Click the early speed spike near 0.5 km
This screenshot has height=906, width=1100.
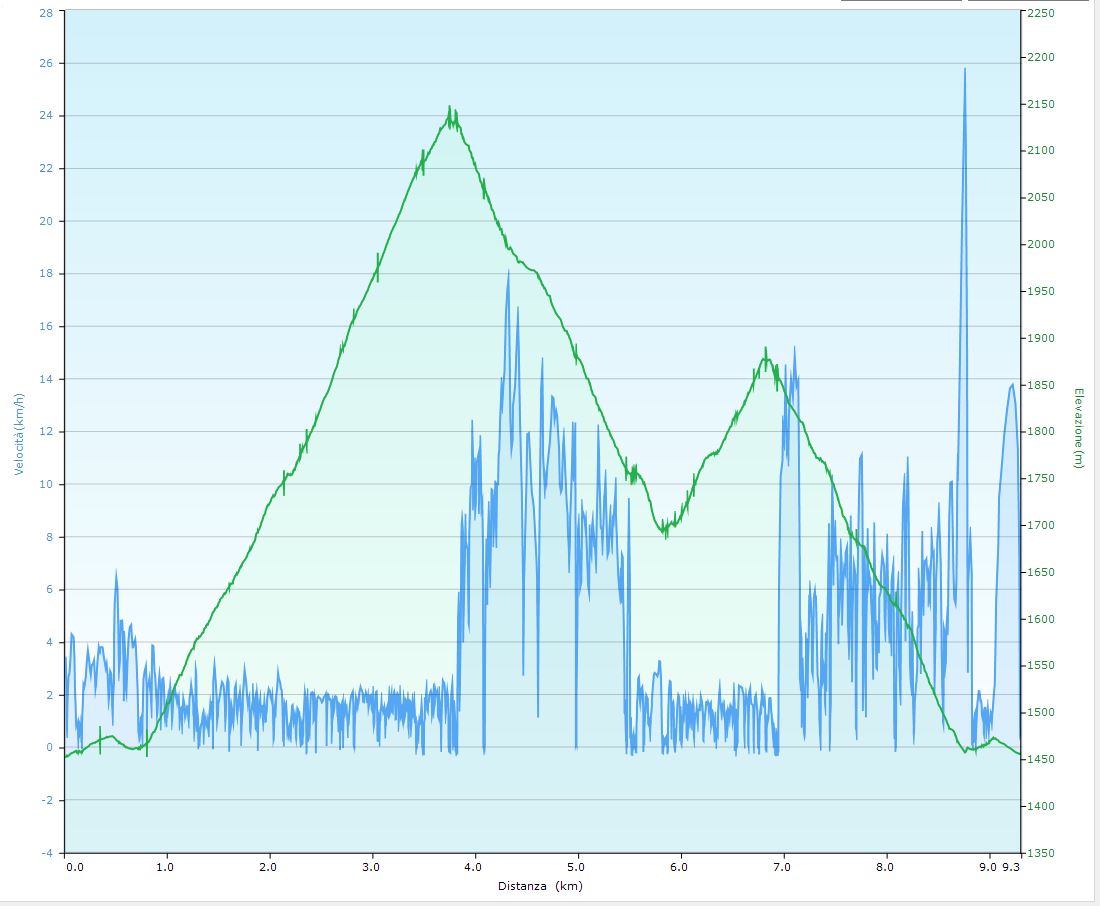coord(116,572)
